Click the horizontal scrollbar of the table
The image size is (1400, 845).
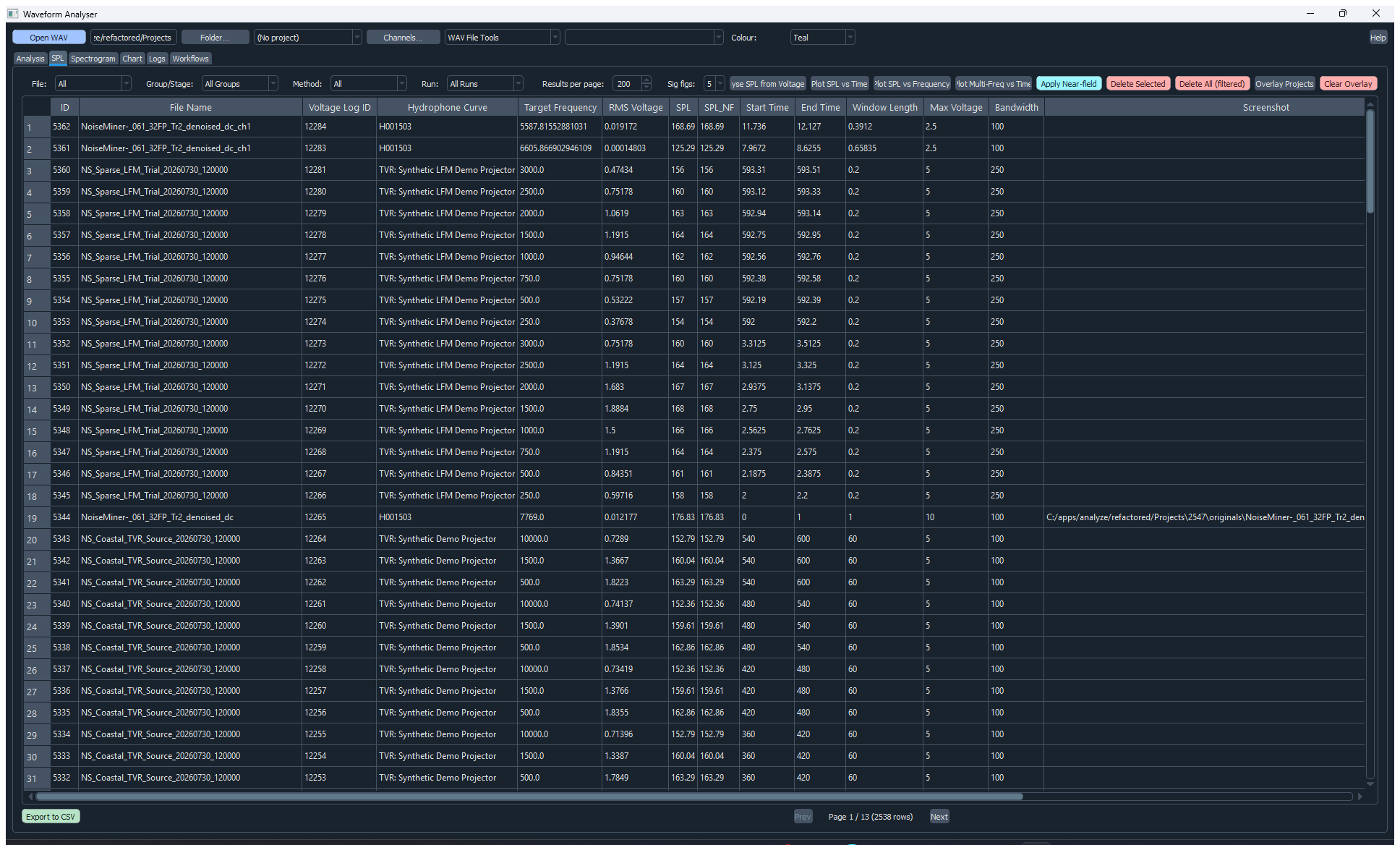point(529,797)
